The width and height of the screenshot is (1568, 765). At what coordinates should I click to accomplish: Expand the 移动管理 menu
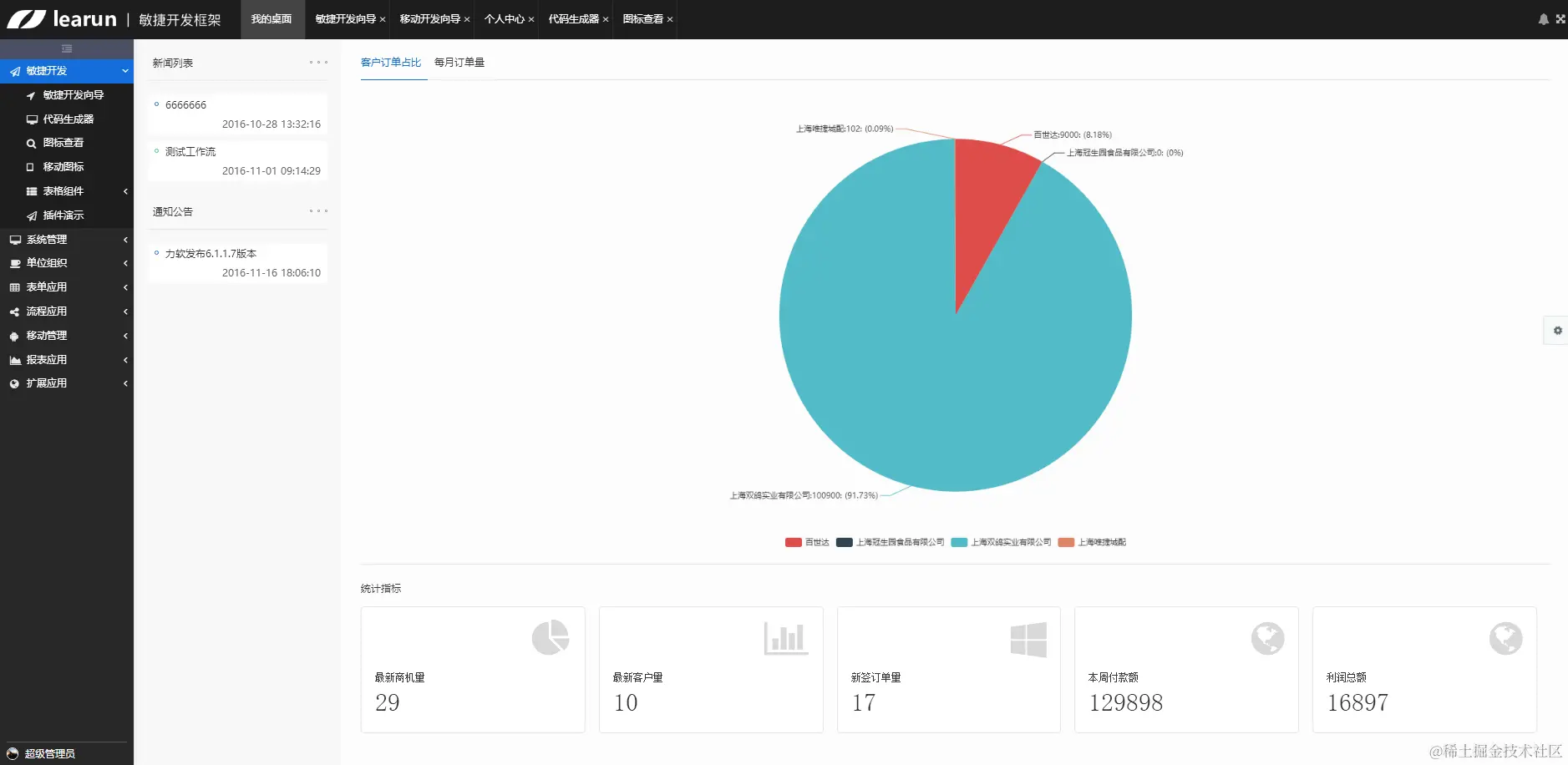tap(67, 336)
